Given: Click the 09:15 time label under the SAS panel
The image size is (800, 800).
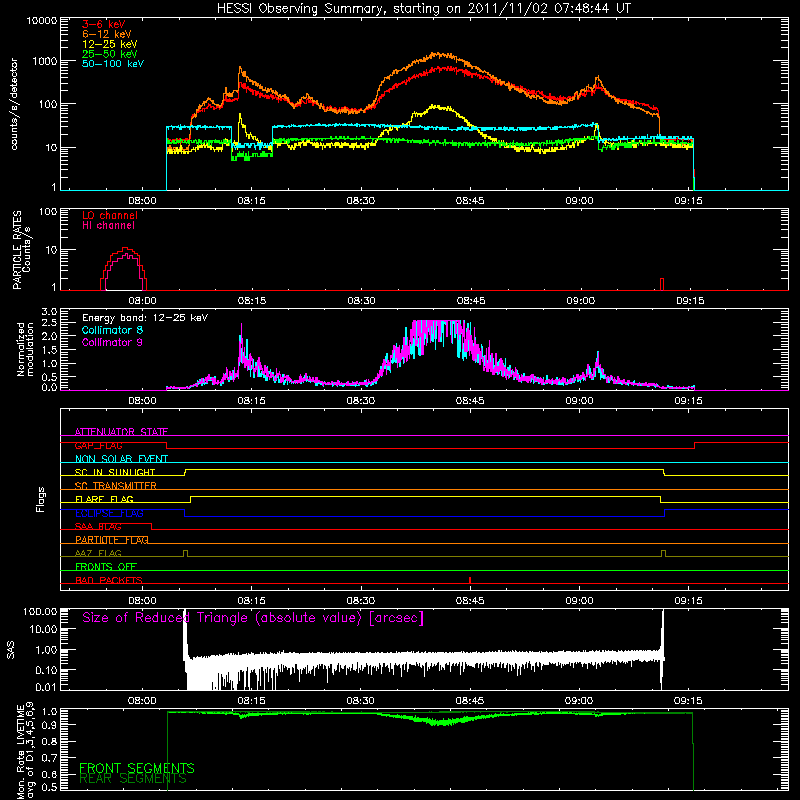Looking at the screenshot, I should [x=688, y=701].
